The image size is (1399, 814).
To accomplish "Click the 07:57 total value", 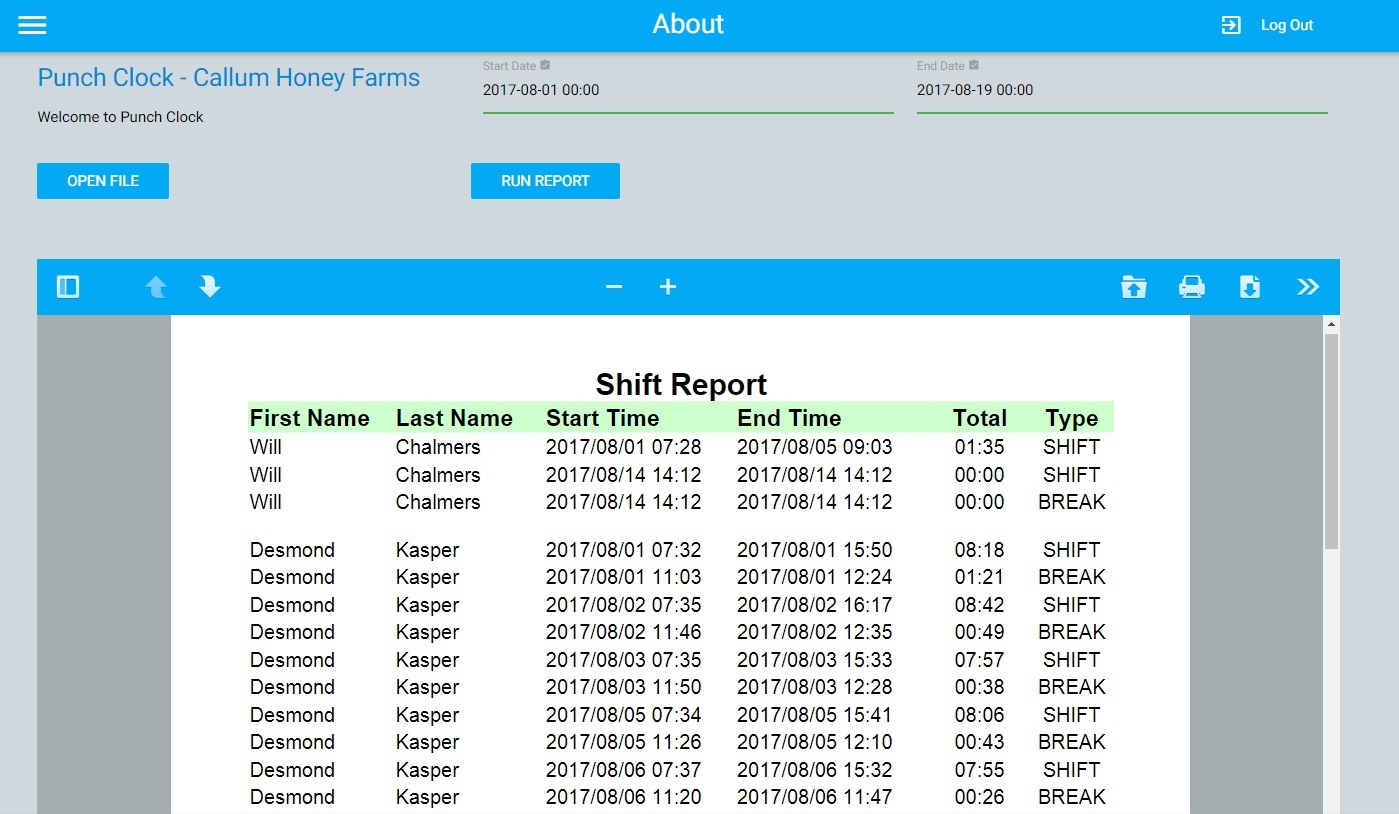I will pos(980,660).
